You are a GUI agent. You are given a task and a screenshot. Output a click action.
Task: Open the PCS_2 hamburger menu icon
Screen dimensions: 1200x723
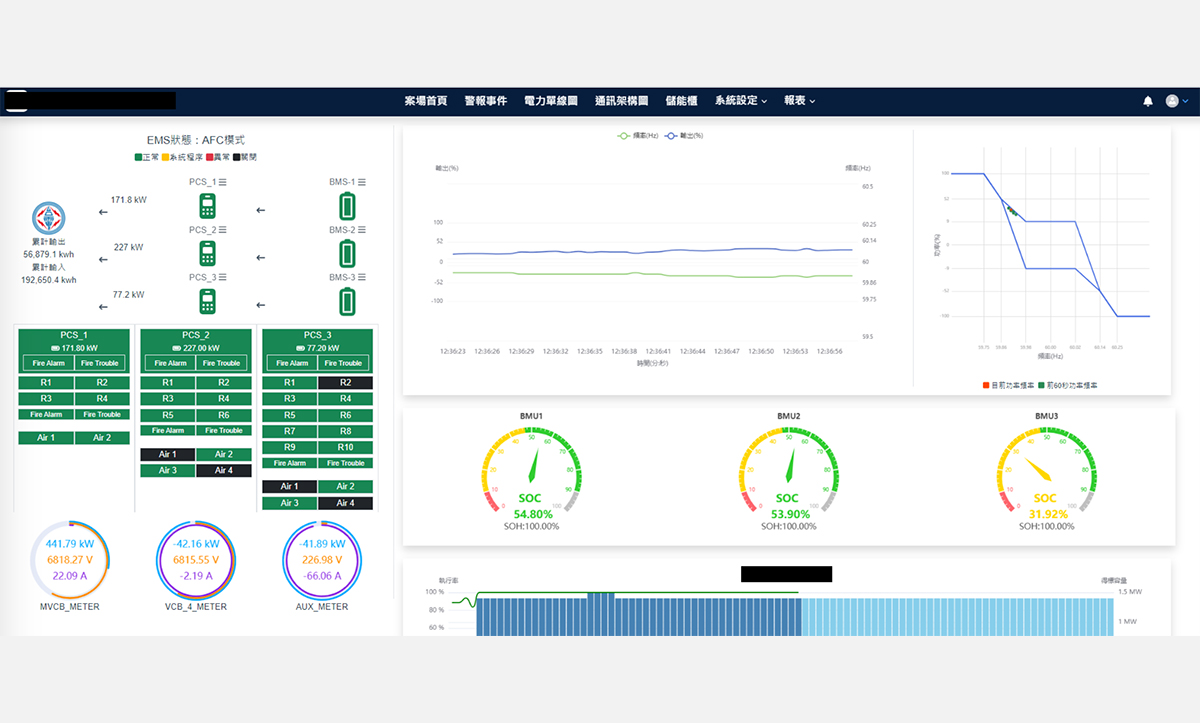[223, 230]
